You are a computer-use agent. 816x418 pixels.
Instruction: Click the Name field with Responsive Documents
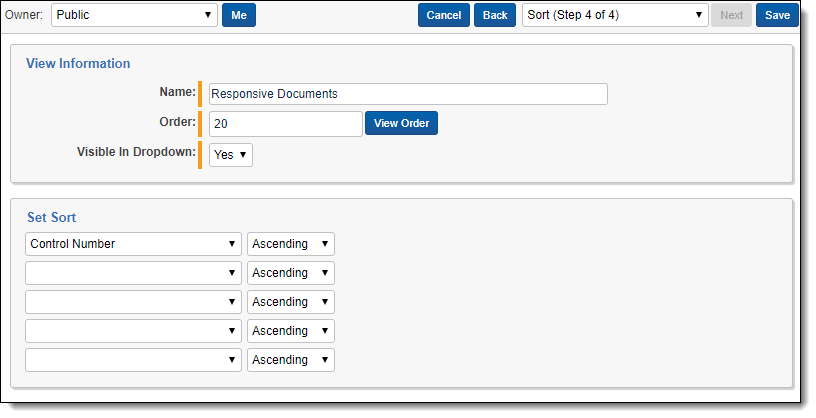[x=408, y=94]
